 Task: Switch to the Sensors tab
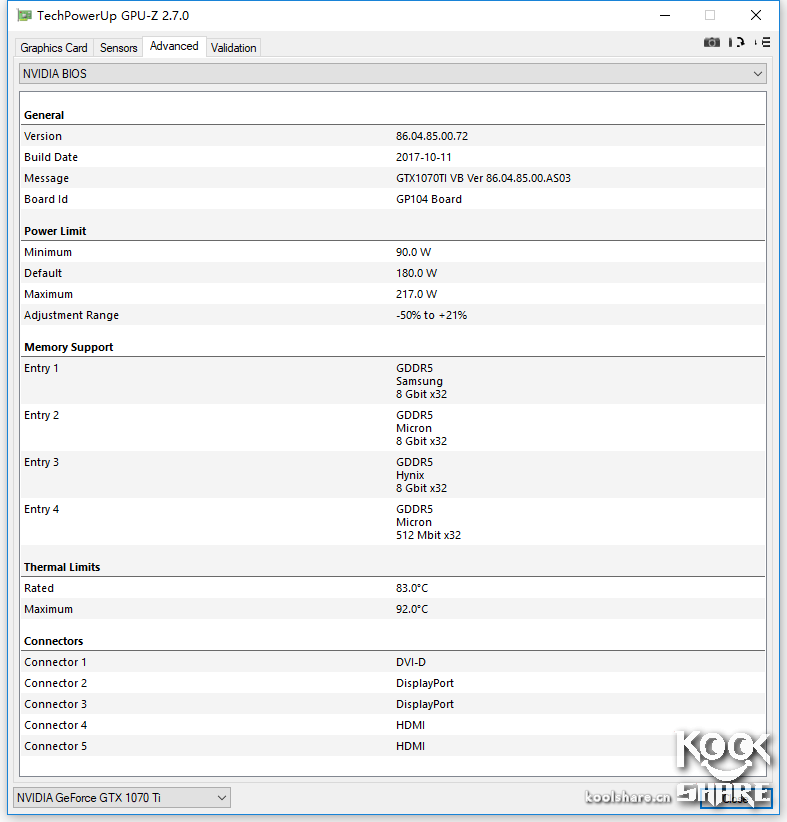click(x=118, y=48)
